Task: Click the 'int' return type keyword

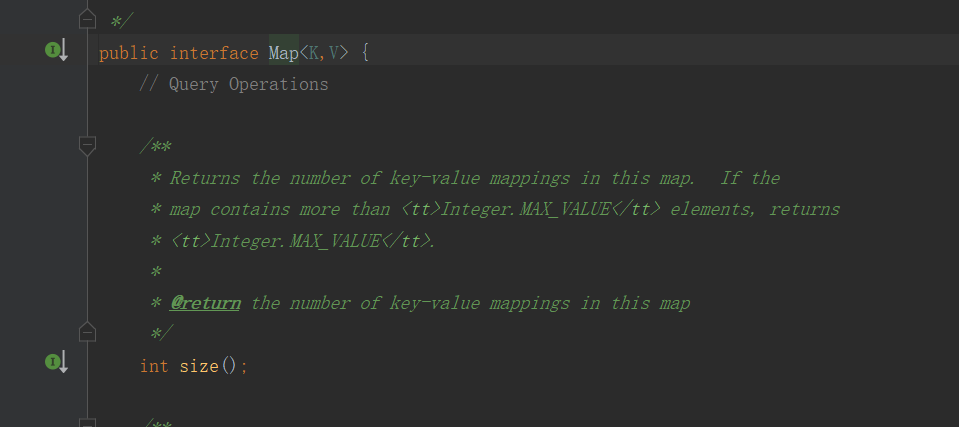Action: pyautogui.click(x=154, y=366)
